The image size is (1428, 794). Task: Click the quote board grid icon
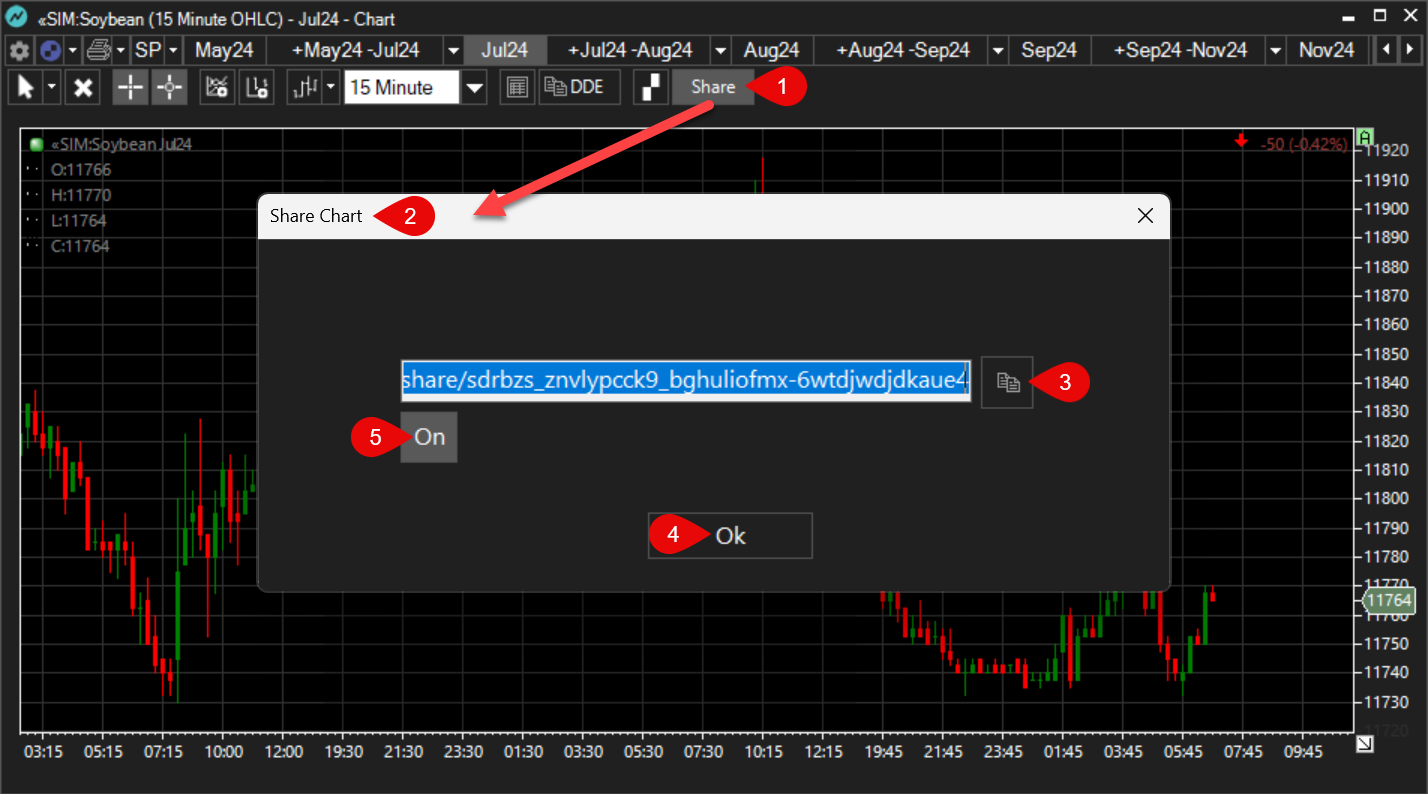[x=517, y=87]
